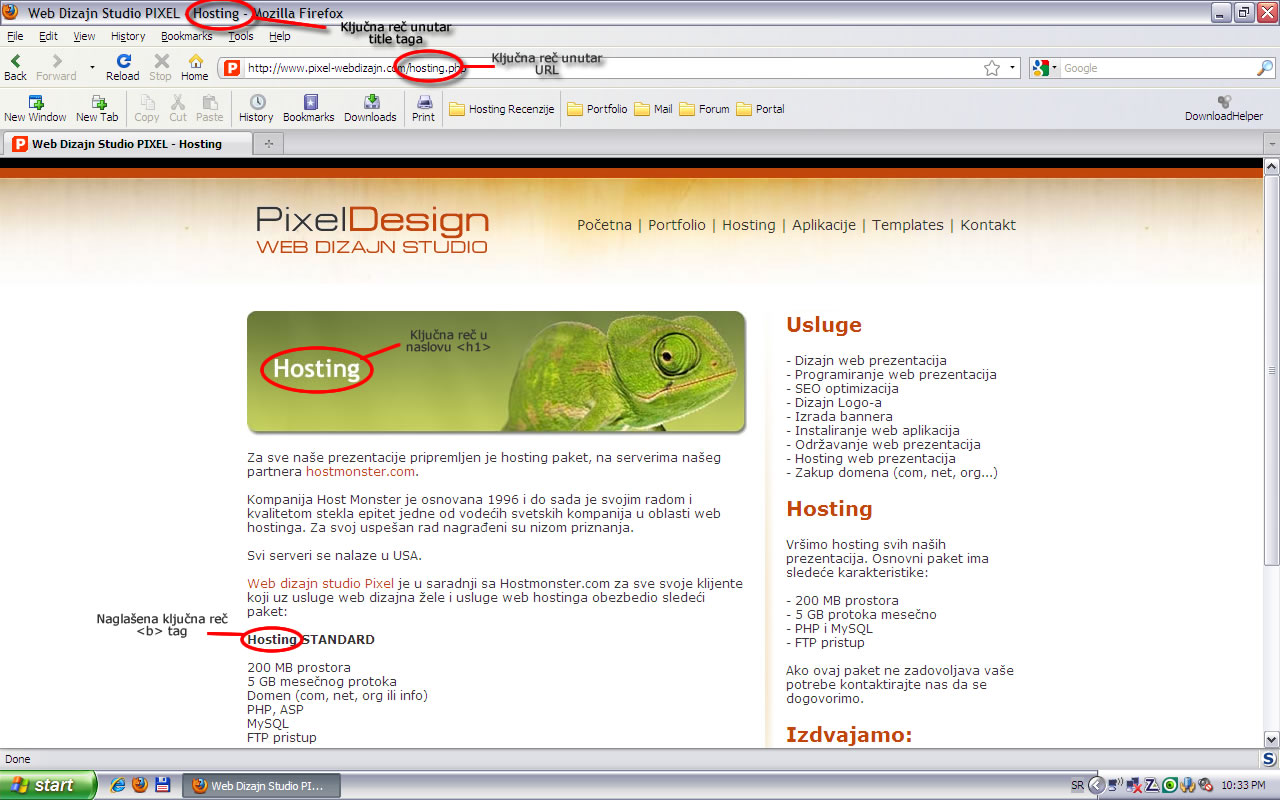Open the Bookmarks menu
1280x800 pixels.
point(186,36)
